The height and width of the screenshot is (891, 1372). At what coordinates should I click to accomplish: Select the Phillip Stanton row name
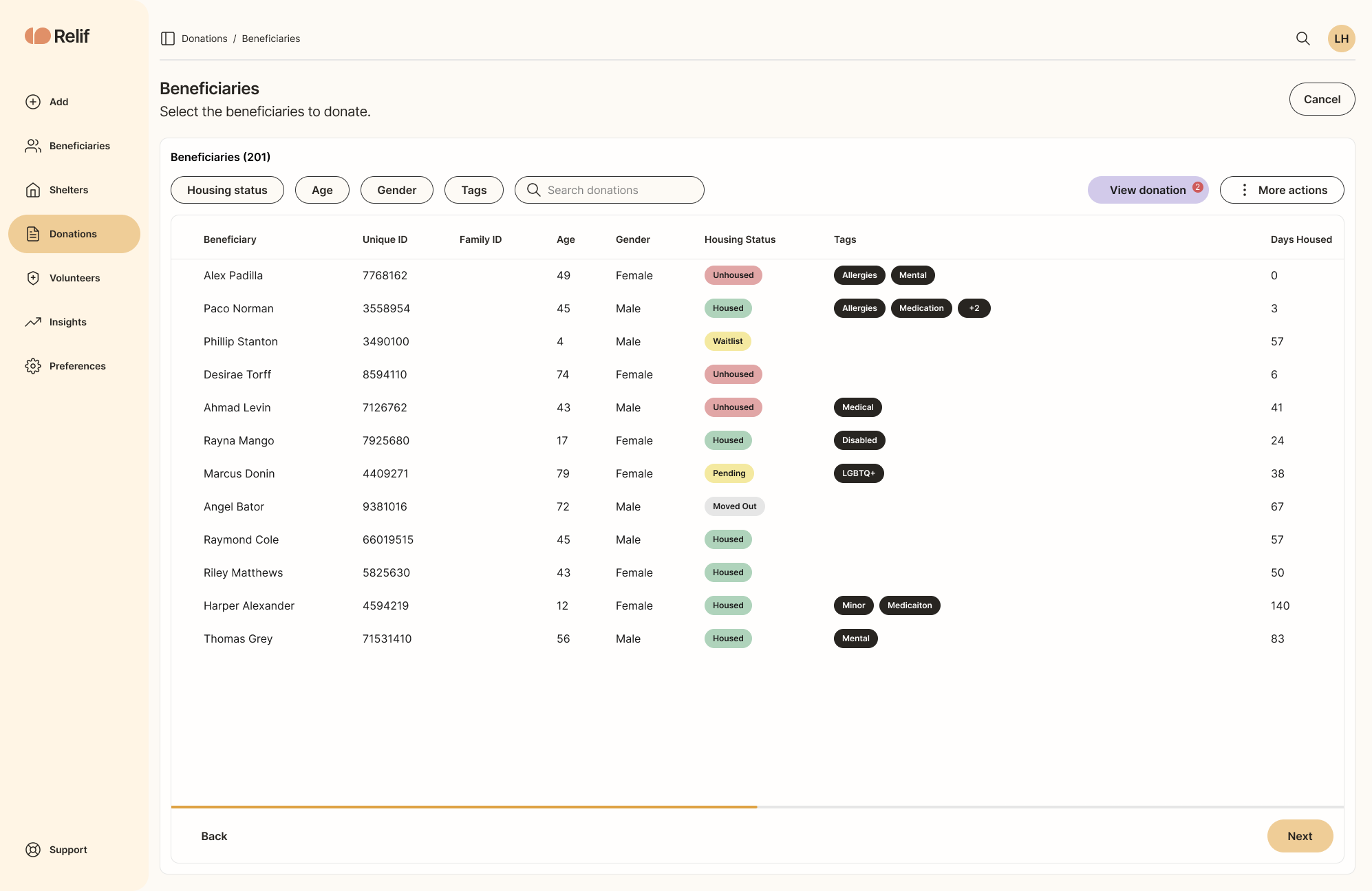tap(241, 341)
